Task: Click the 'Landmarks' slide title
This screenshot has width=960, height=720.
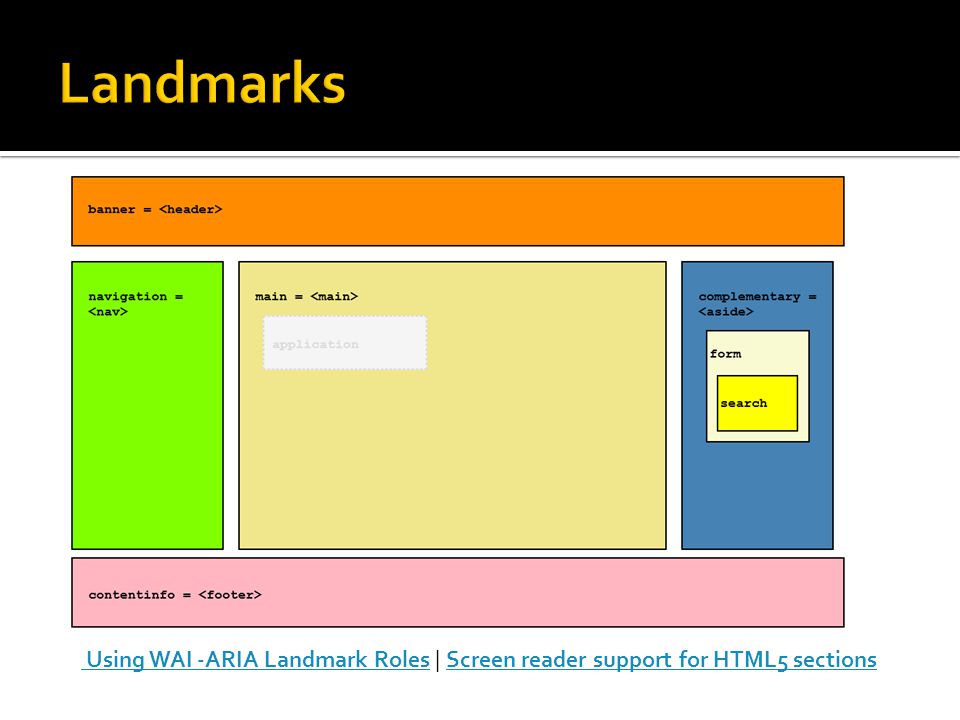Action: (x=203, y=83)
